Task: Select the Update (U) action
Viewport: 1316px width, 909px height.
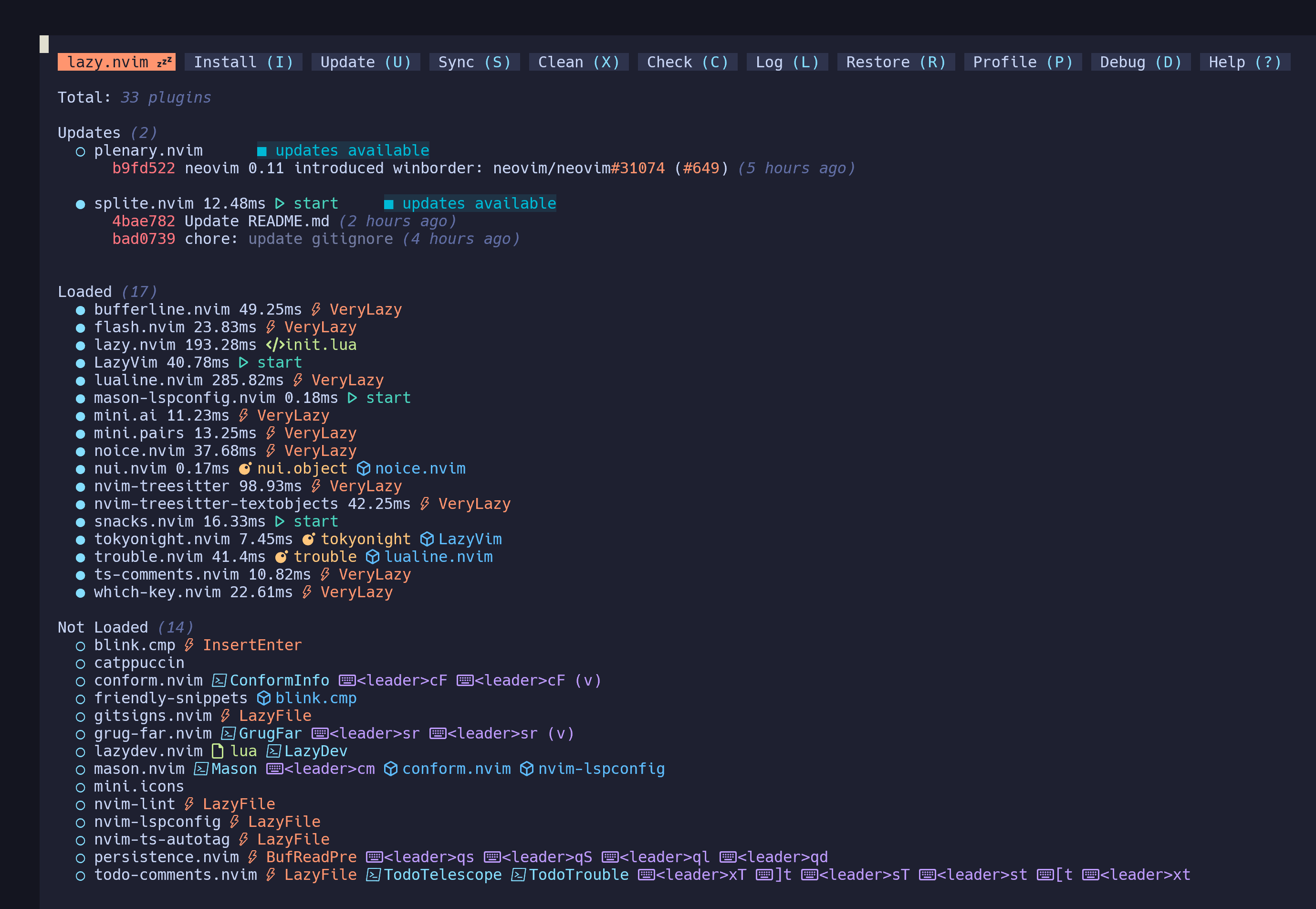Action: 366,62
